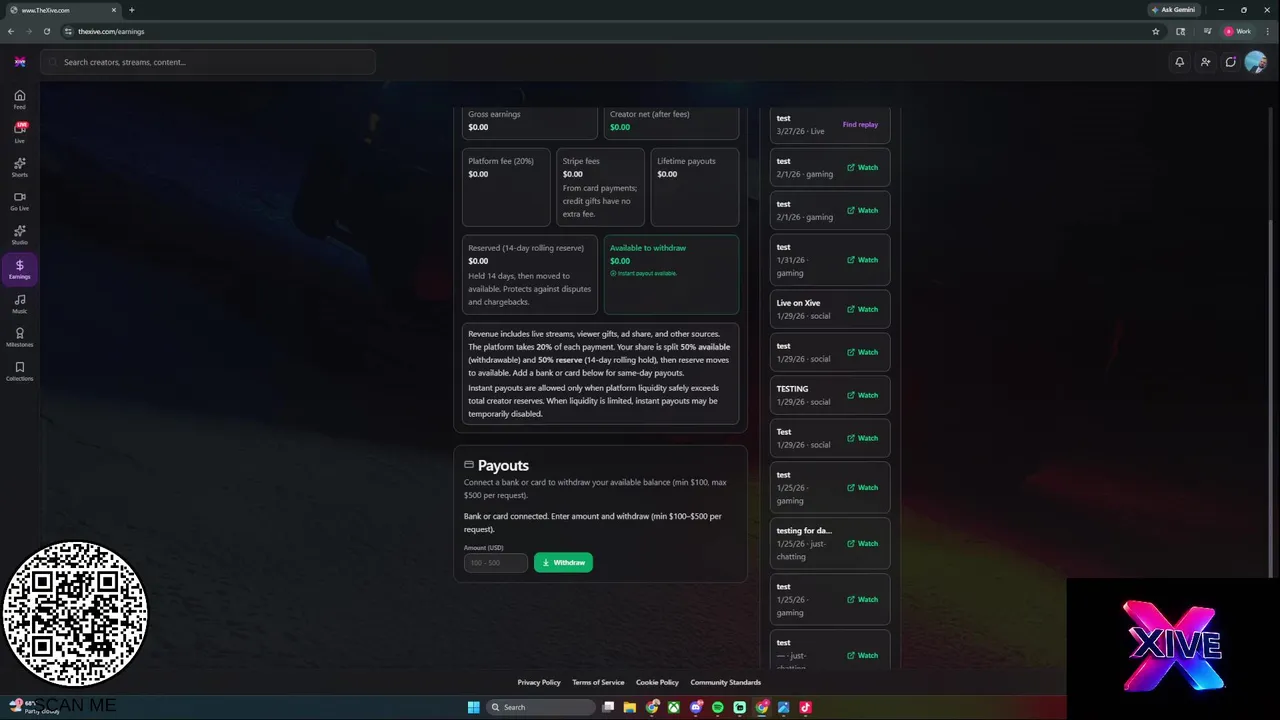The height and width of the screenshot is (720, 1280).
Task: Click the Available to withdraw card
Action: click(x=671, y=275)
